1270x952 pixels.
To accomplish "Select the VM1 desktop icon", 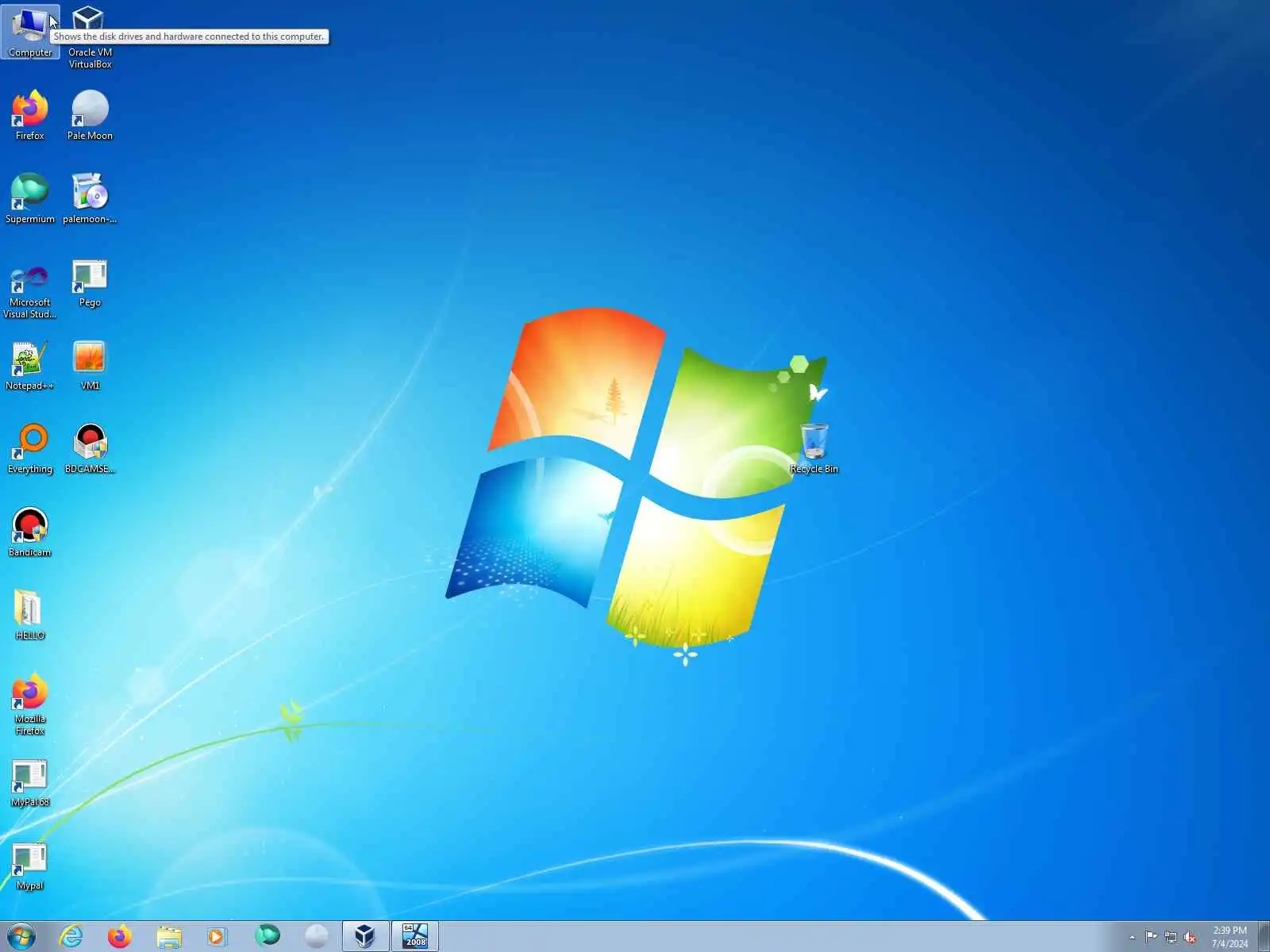I will tap(90, 366).
